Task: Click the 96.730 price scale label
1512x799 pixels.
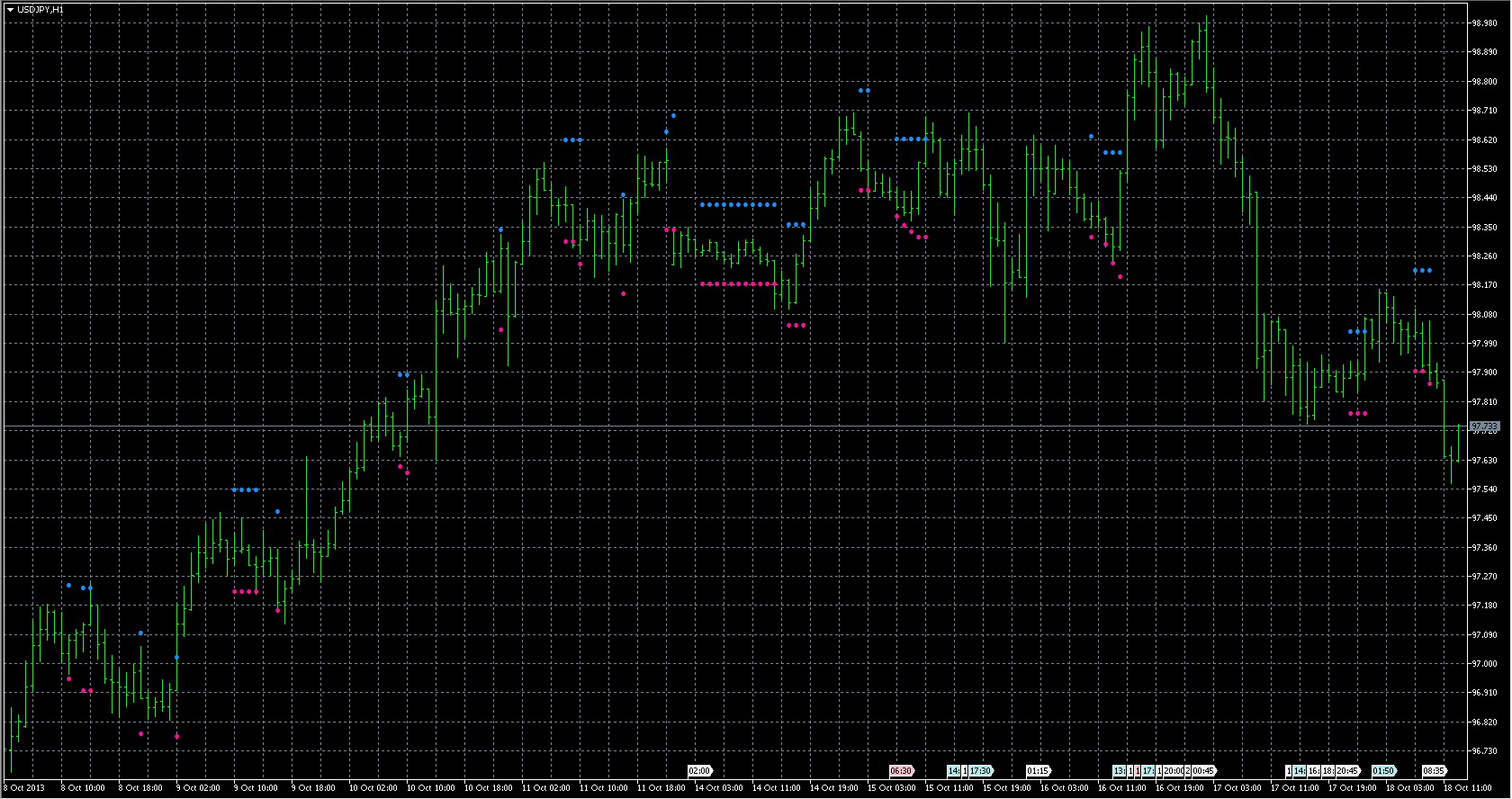Action: pos(1483,751)
